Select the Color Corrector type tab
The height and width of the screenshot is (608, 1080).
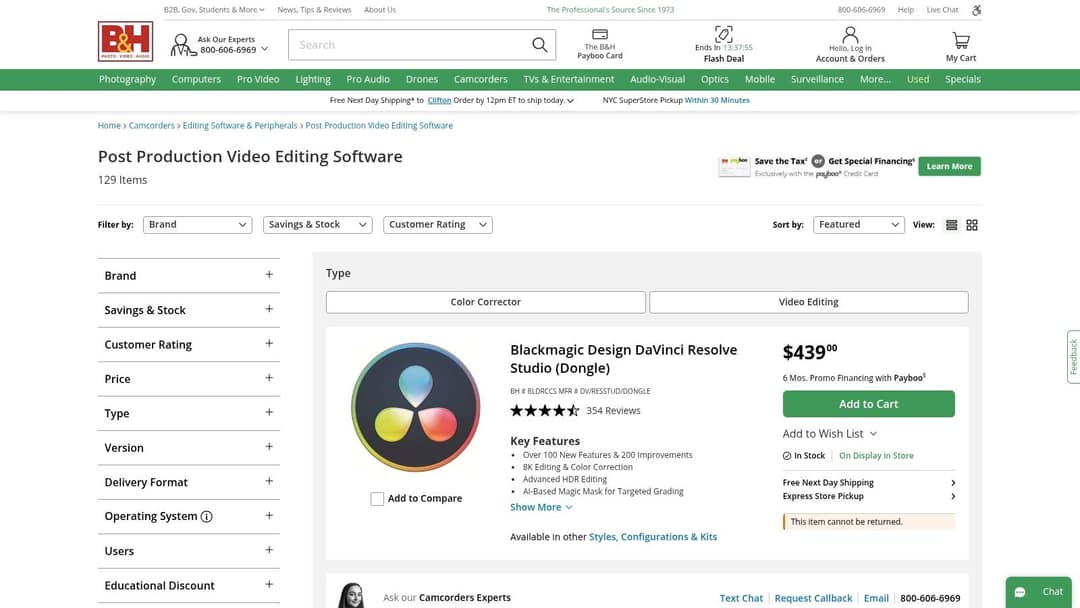[x=486, y=302]
